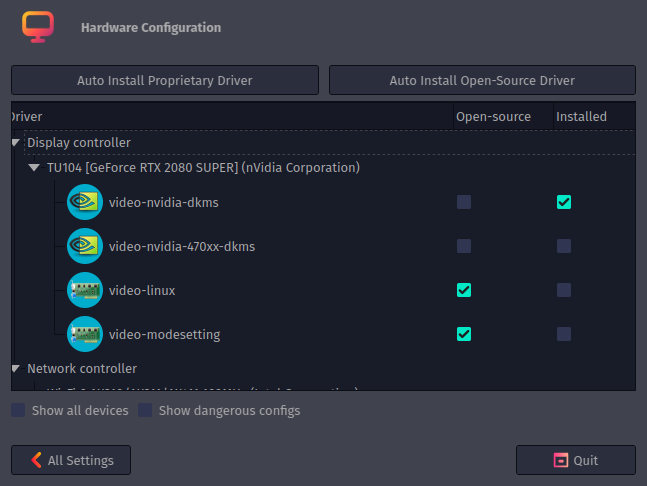Select the video-nvidia-dkms driver name
Screen dimensions: 647x486
coord(164,203)
